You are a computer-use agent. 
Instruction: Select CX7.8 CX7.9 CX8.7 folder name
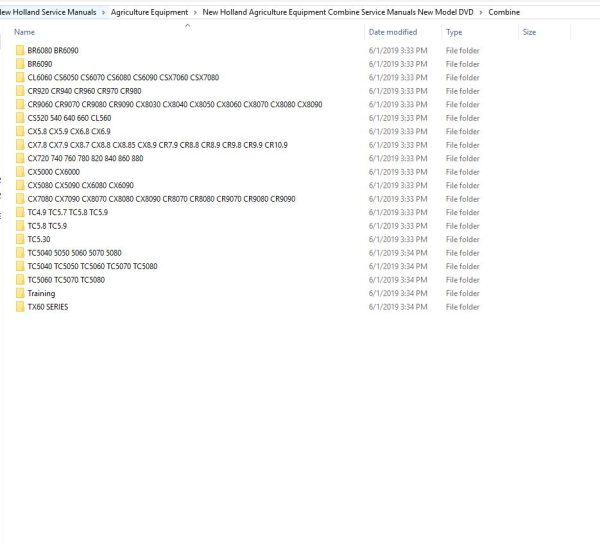point(158,145)
